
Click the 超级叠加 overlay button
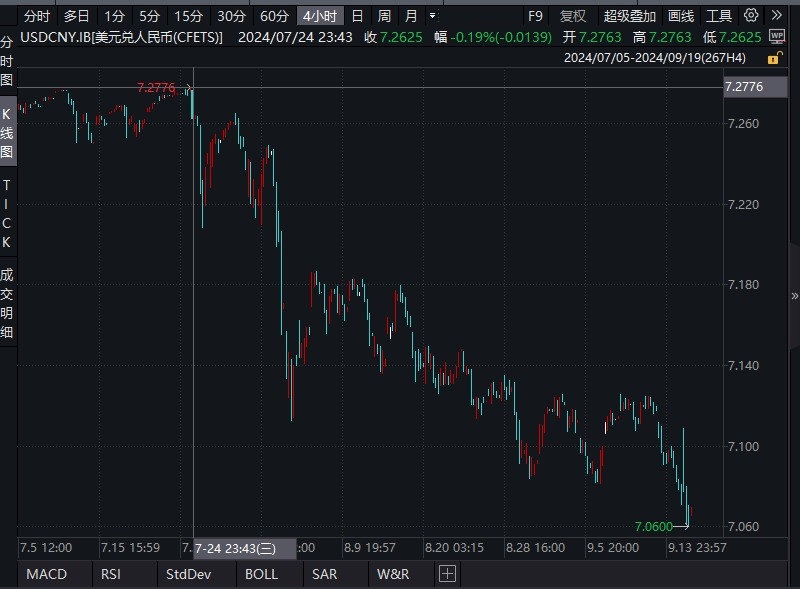tap(628, 16)
